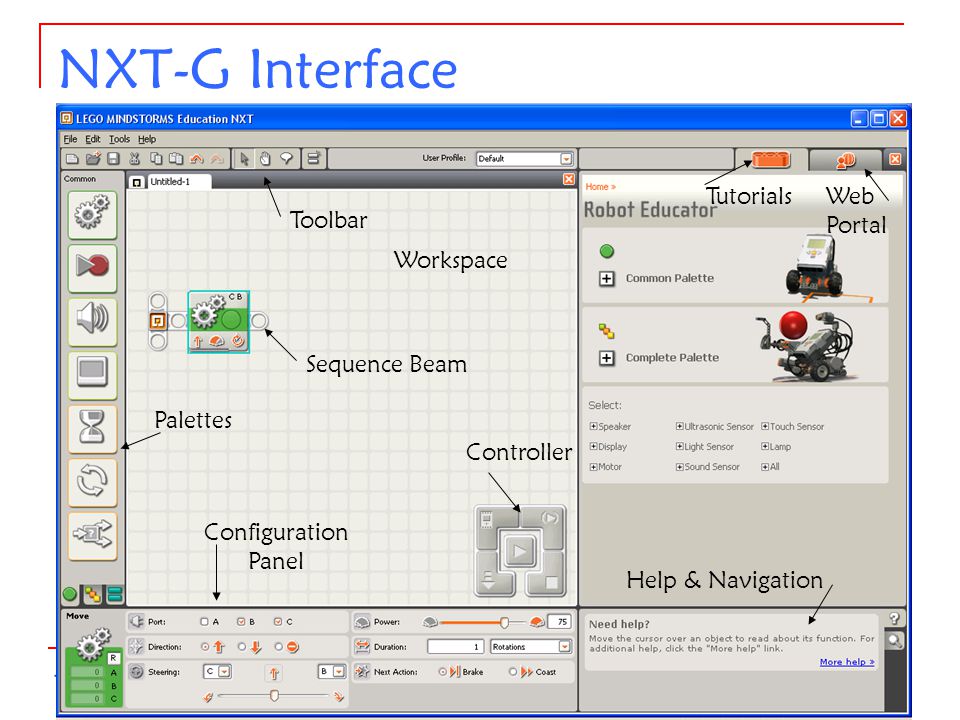Expand the Touch Sensor selection

765,427
